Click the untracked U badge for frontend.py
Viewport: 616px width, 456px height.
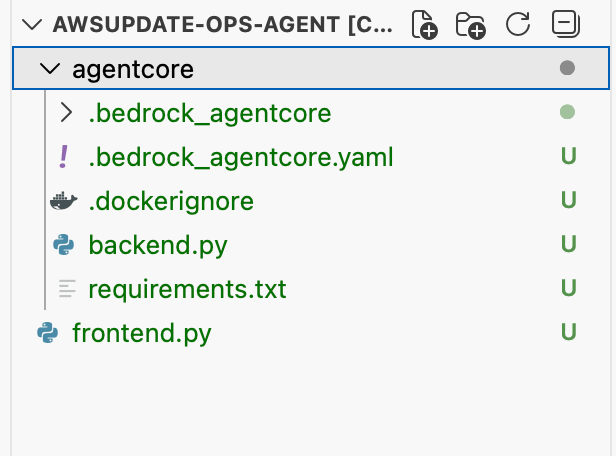point(568,333)
